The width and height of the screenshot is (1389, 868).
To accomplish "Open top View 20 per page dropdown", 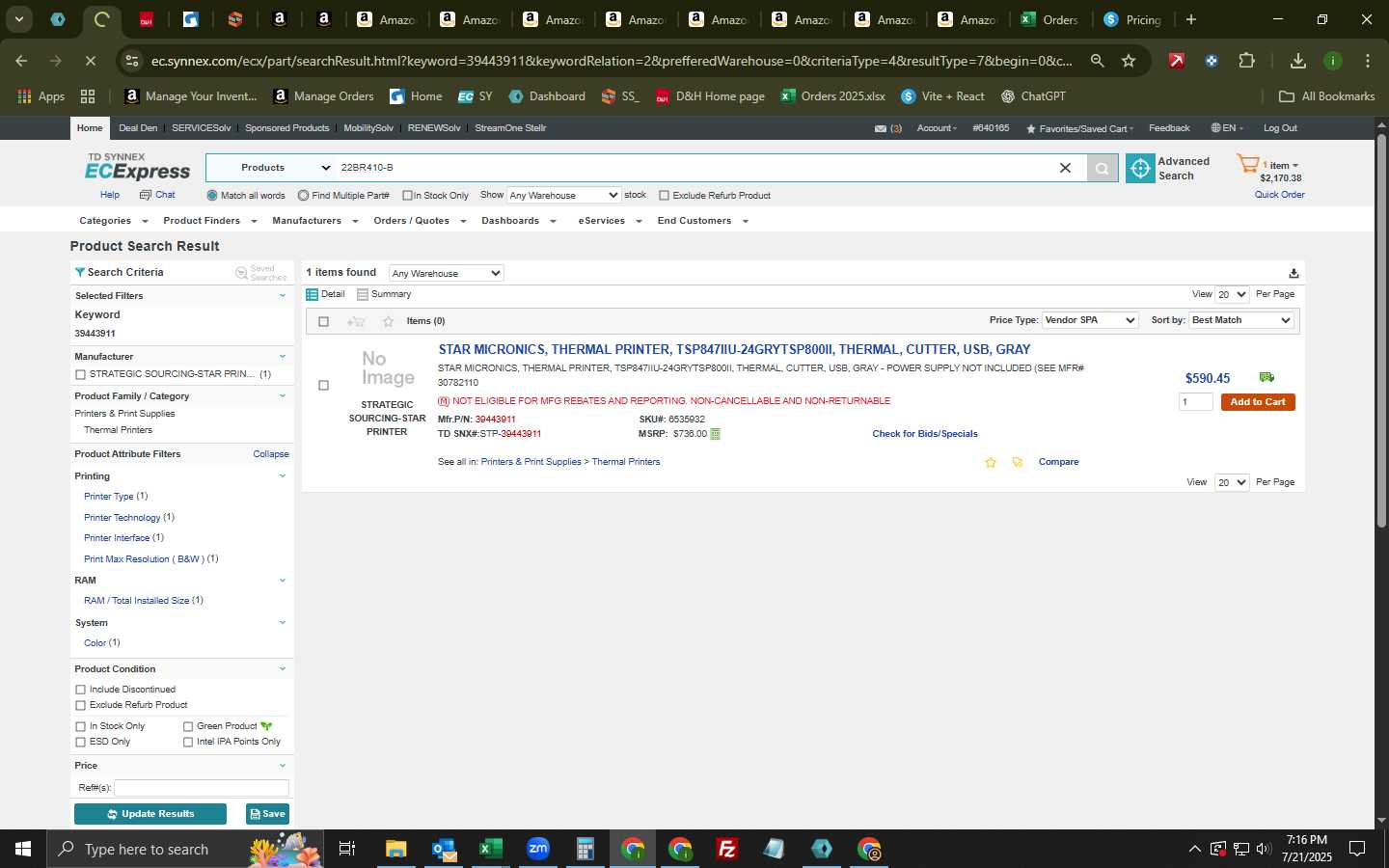I will click(x=1232, y=294).
